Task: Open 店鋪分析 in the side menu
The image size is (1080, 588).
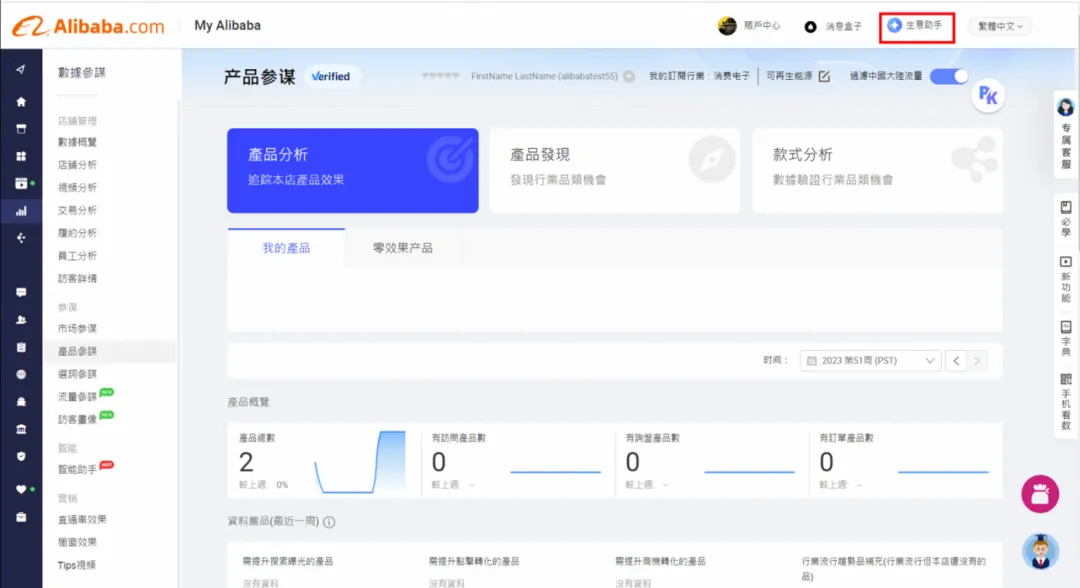Action: [77, 165]
